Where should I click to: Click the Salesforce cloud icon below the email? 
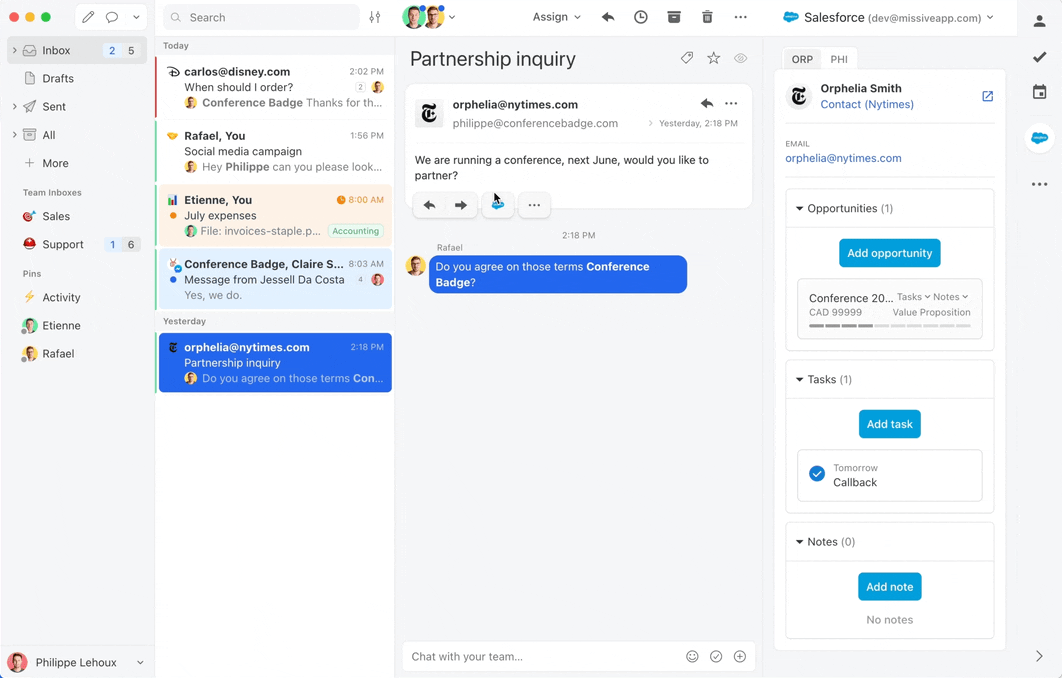tap(497, 205)
